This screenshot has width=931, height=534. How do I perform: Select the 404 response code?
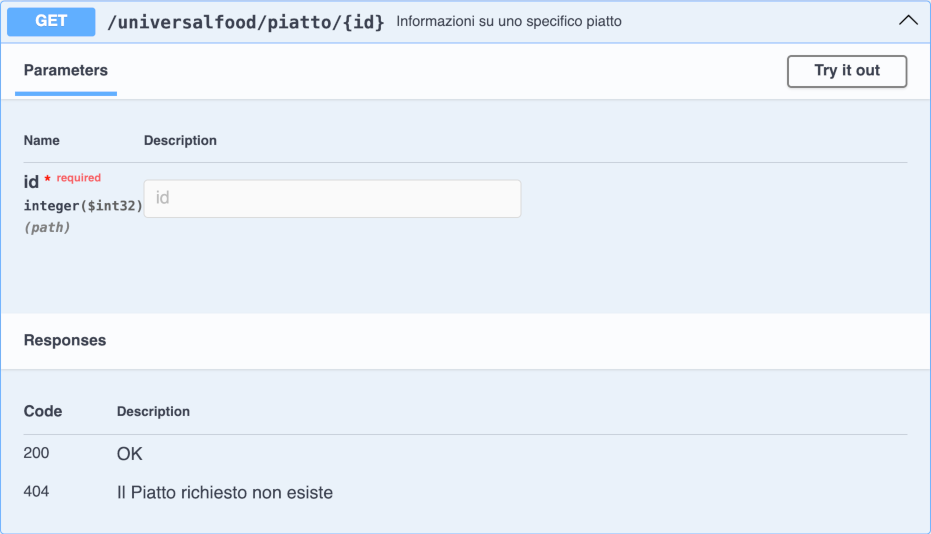[x=37, y=492]
